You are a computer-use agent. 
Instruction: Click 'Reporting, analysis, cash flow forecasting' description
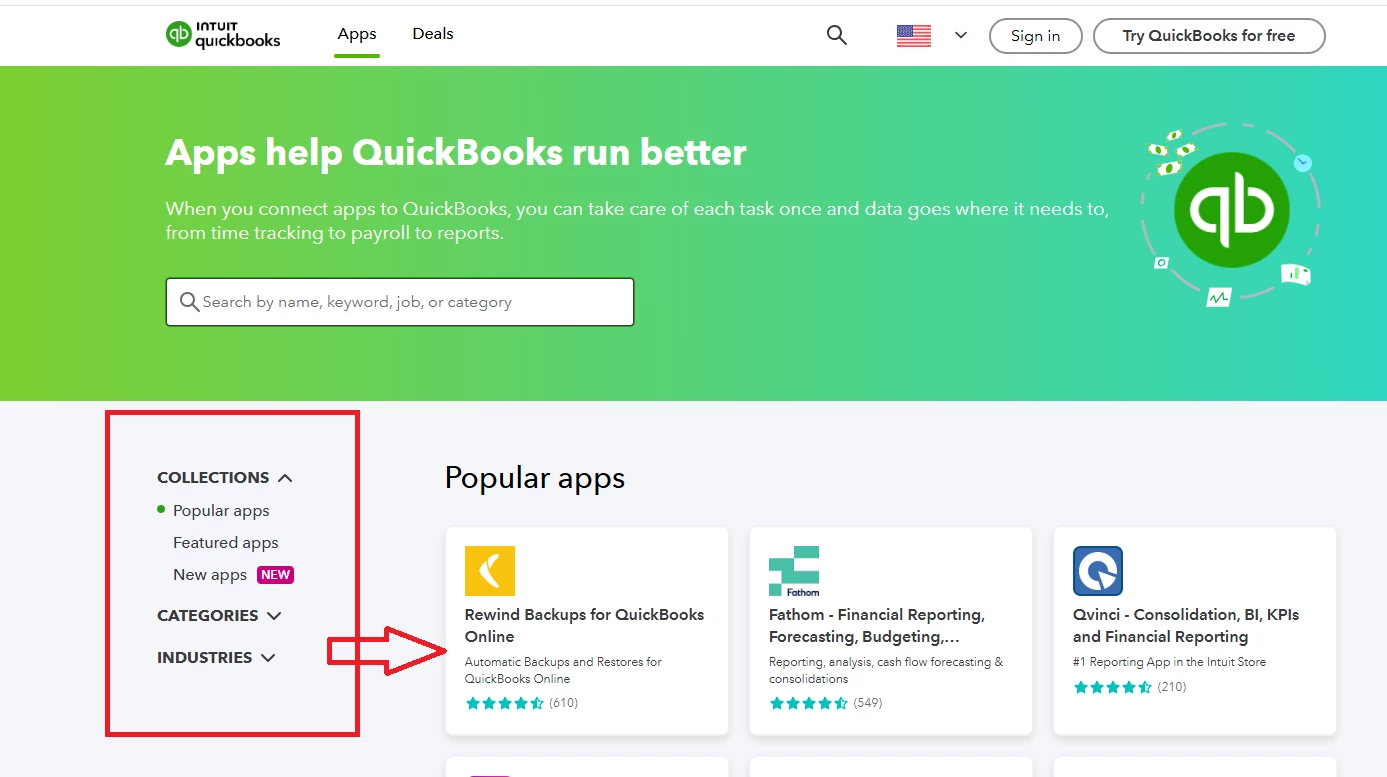pyautogui.click(x=886, y=670)
